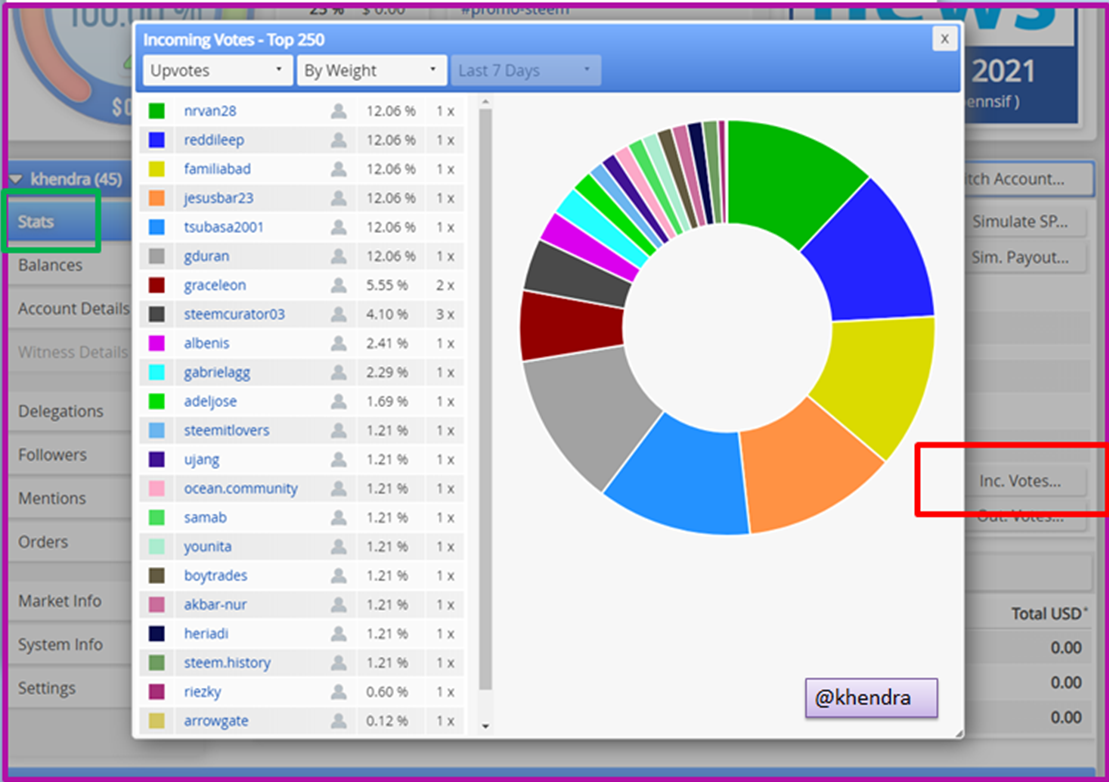Click the dialog resize grip corner
This screenshot has height=782, width=1109.
[x=958, y=733]
